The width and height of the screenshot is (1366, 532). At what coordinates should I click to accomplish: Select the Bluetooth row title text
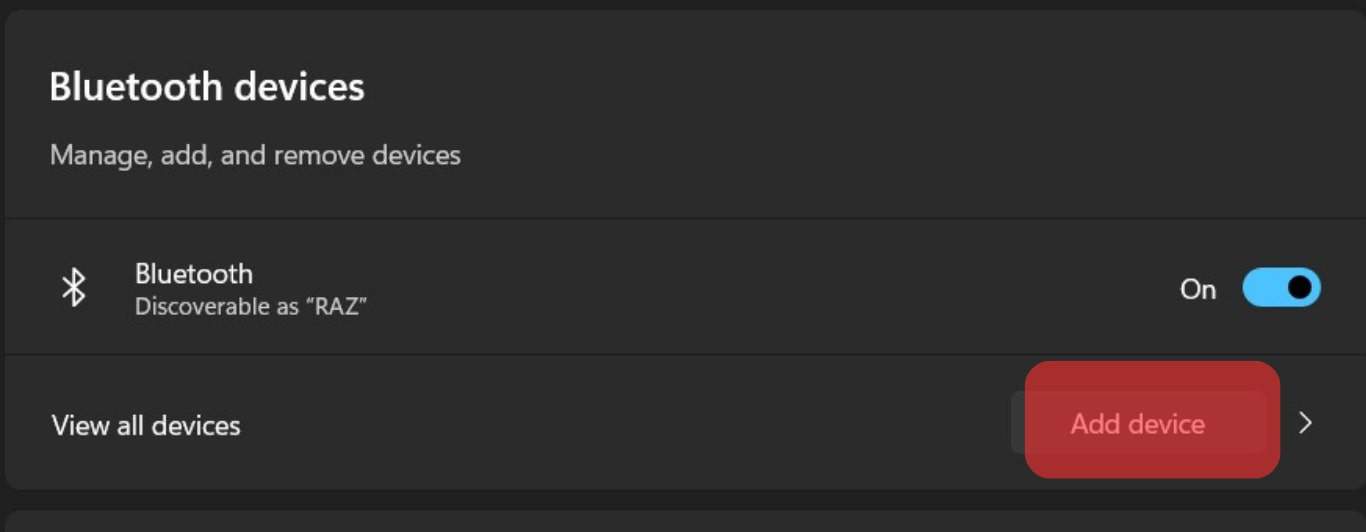point(194,273)
